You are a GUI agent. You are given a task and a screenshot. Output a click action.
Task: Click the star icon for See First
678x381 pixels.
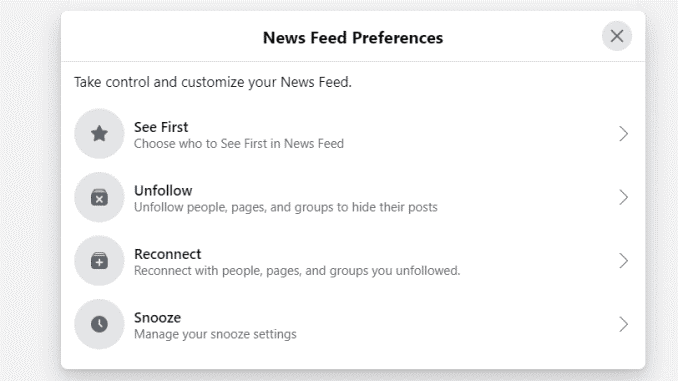pos(99,134)
